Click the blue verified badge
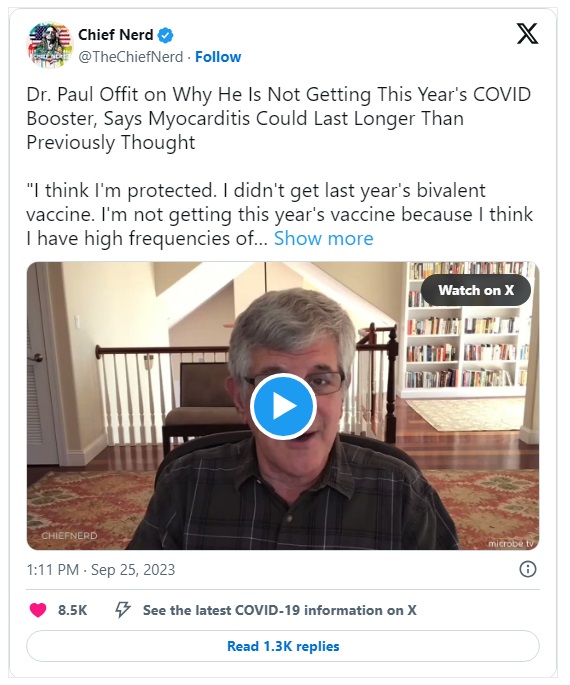The width and height of the screenshot is (570, 685). pyautogui.click(x=166, y=35)
